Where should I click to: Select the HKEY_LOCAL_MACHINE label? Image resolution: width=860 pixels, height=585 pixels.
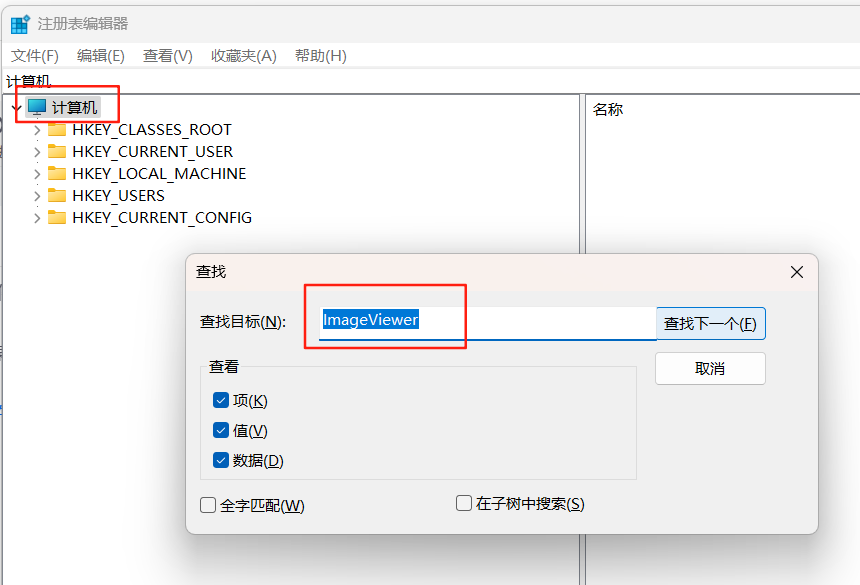click(x=159, y=174)
